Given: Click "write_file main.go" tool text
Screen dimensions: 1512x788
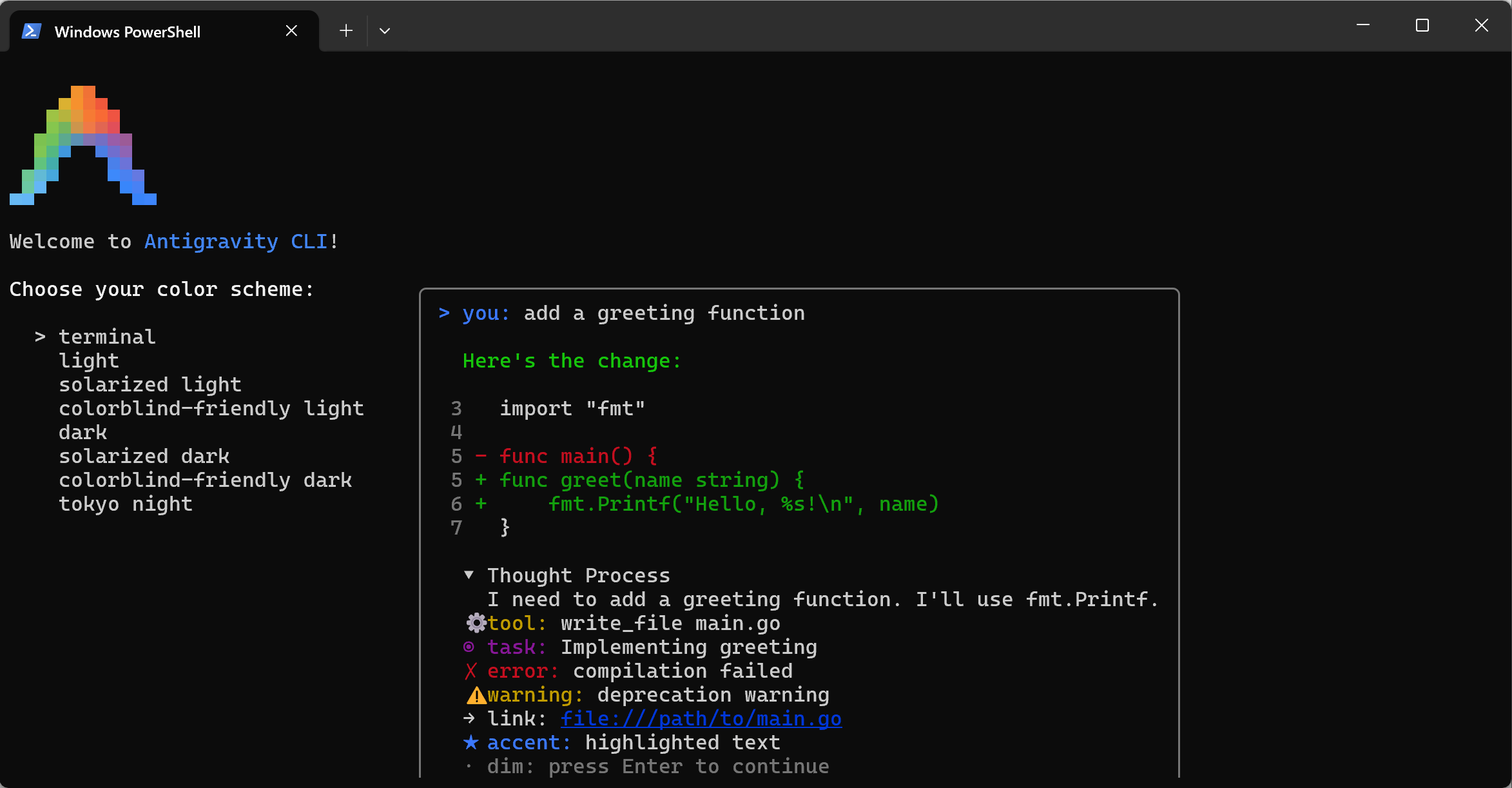Looking at the screenshot, I should pyautogui.click(x=670, y=623).
